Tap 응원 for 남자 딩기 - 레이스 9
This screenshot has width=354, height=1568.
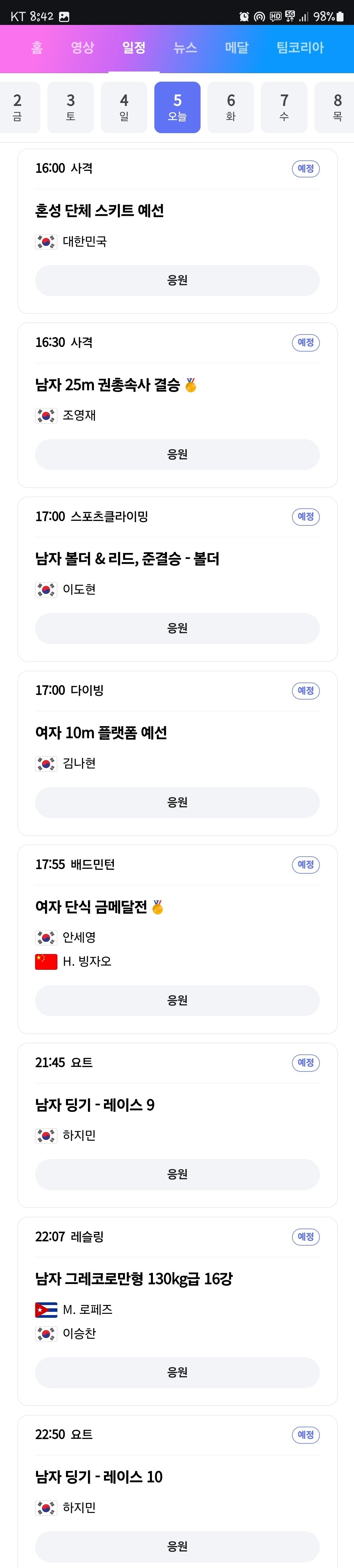pyautogui.click(x=177, y=1174)
